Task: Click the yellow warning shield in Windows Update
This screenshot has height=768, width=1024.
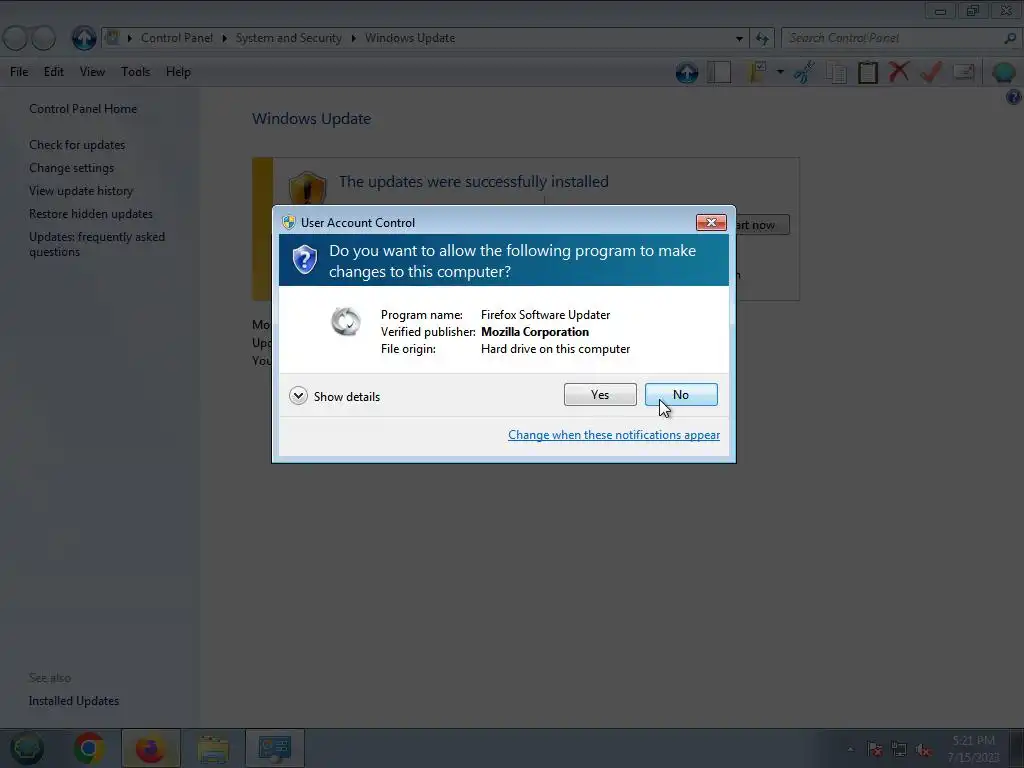Action: pyautogui.click(x=307, y=189)
